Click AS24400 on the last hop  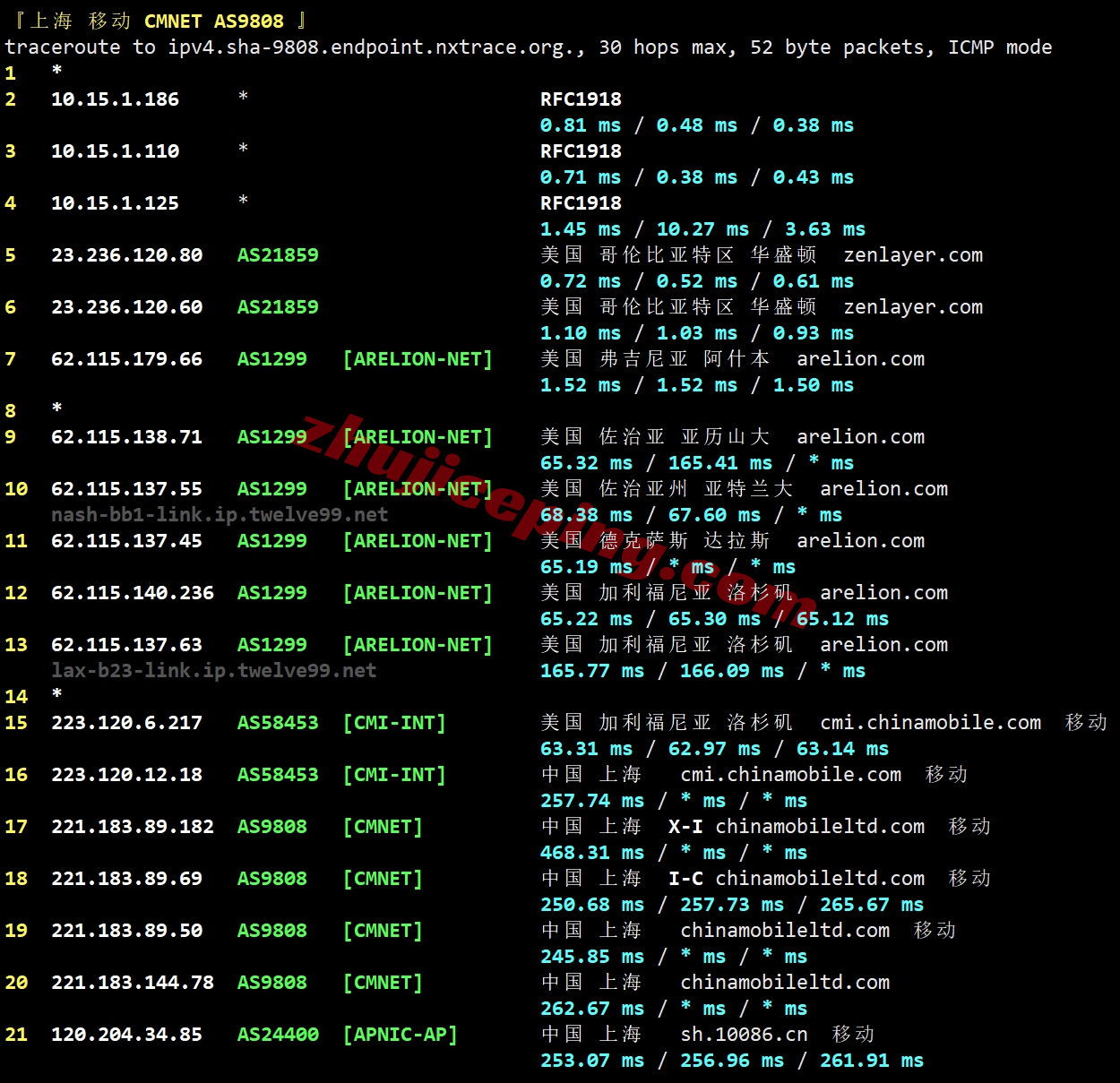coord(278,1035)
